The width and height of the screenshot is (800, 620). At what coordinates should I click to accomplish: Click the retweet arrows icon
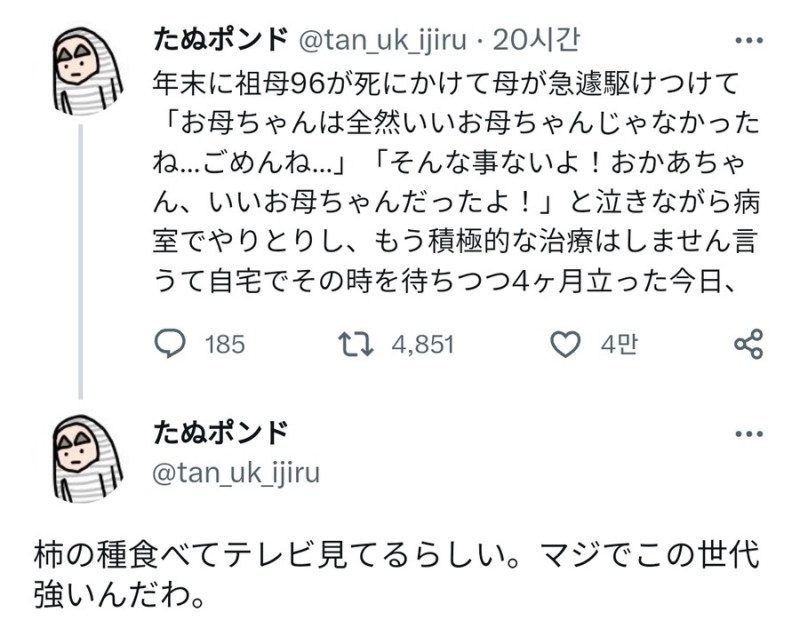[x=357, y=344]
